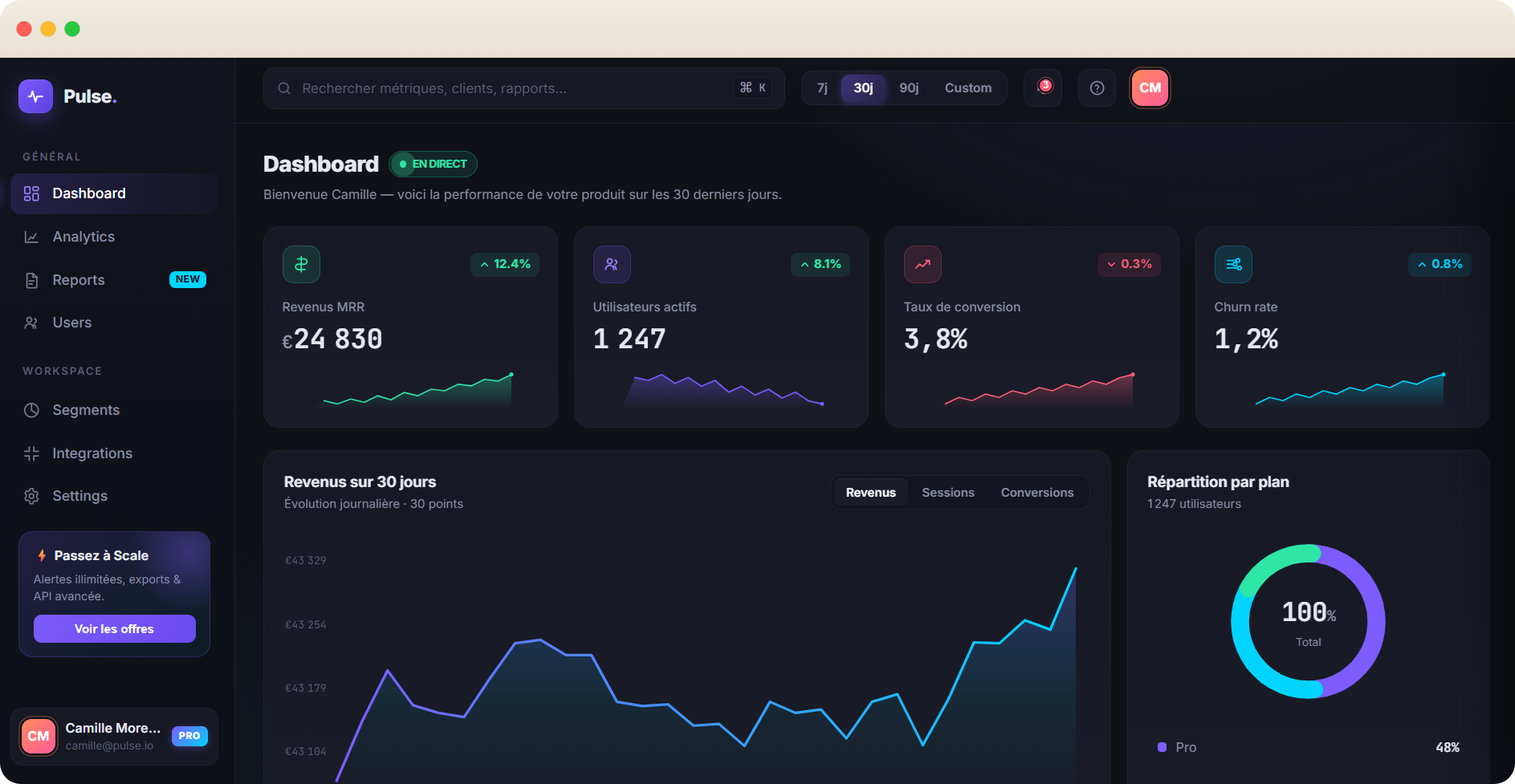Open Camille More... user profile card
Image resolution: width=1515 pixels, height=784 pixels.
click(114, 737)
